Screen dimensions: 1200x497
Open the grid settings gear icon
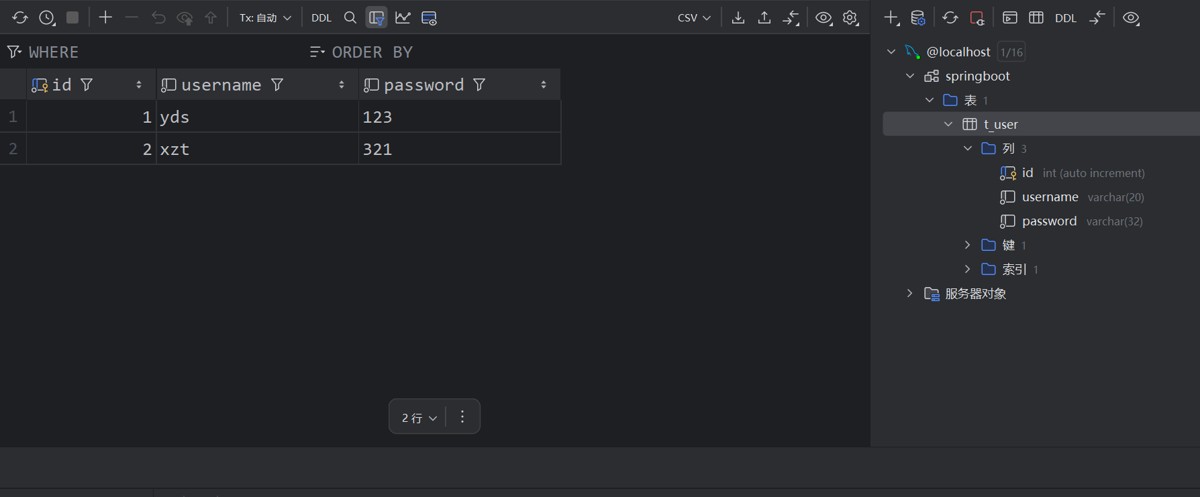[850, 18]
